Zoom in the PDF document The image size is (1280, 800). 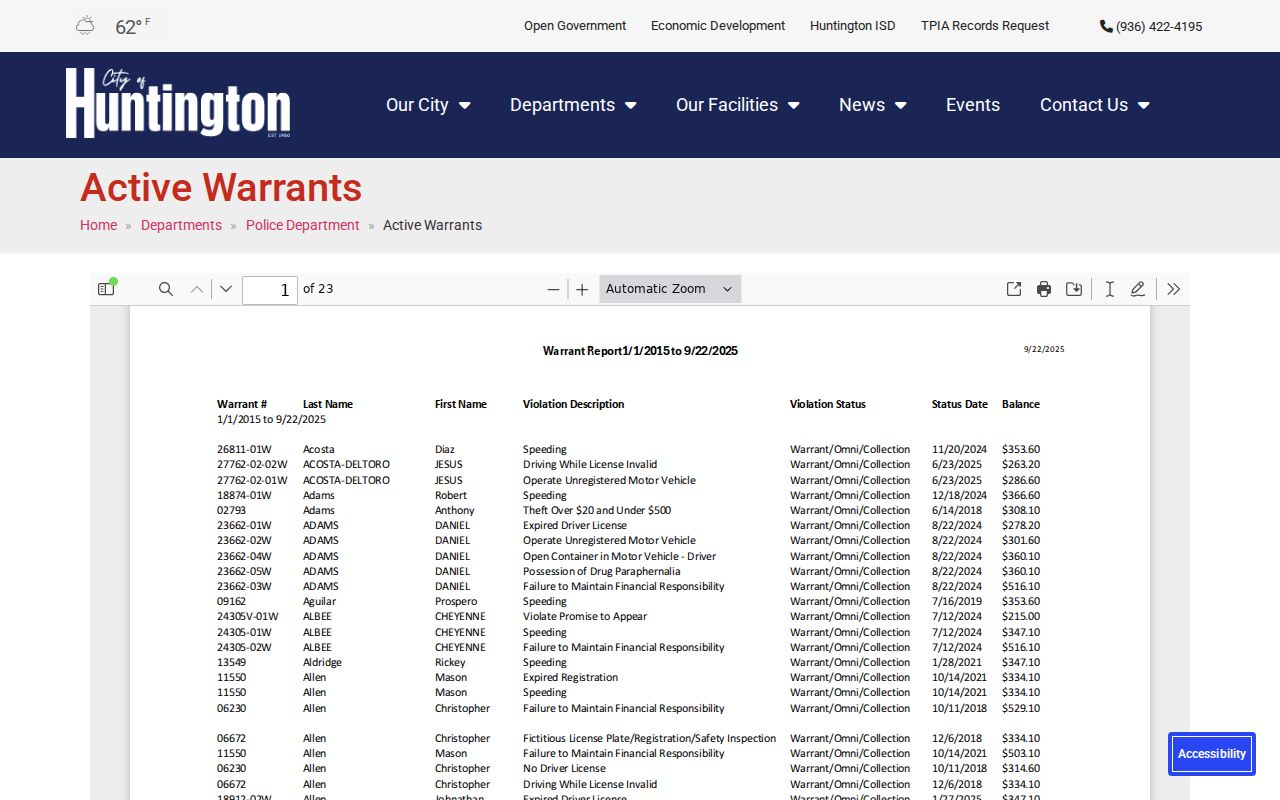coord(582,289)
